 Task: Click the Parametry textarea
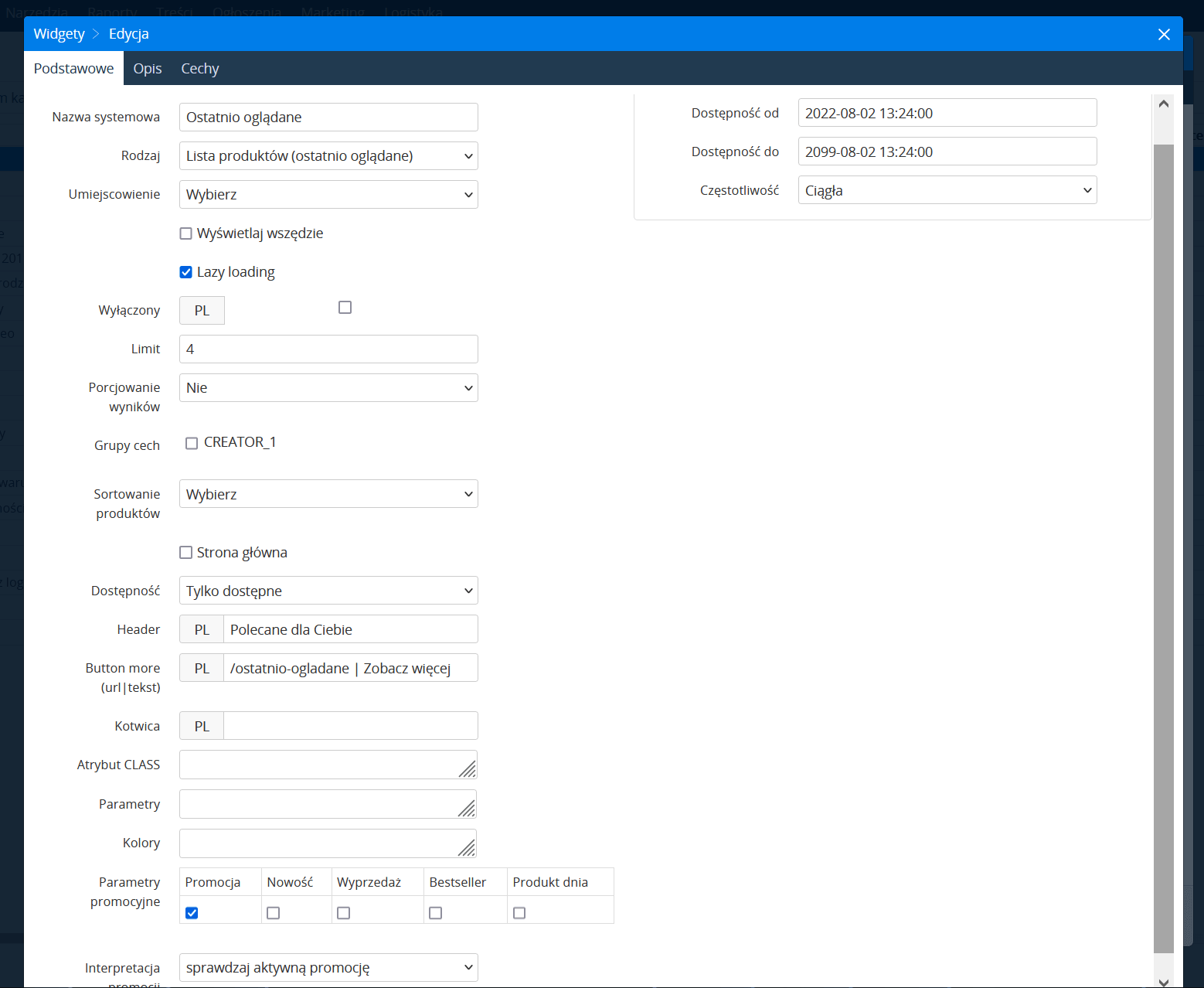pyautogui.click(x=328, y=804)
